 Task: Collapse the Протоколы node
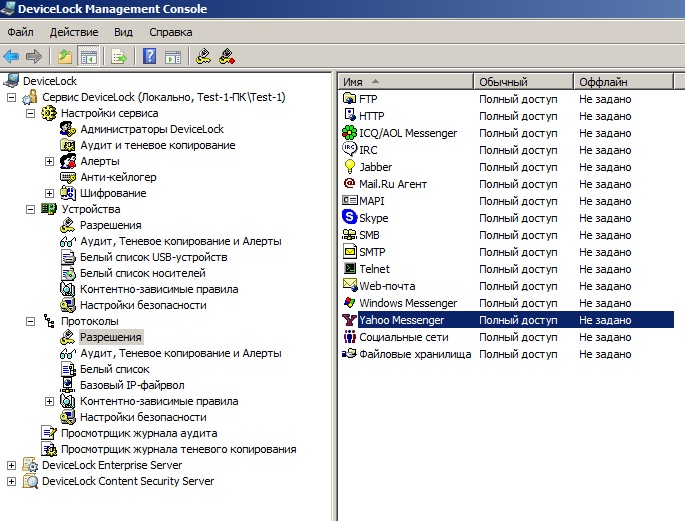pos(31,322)
